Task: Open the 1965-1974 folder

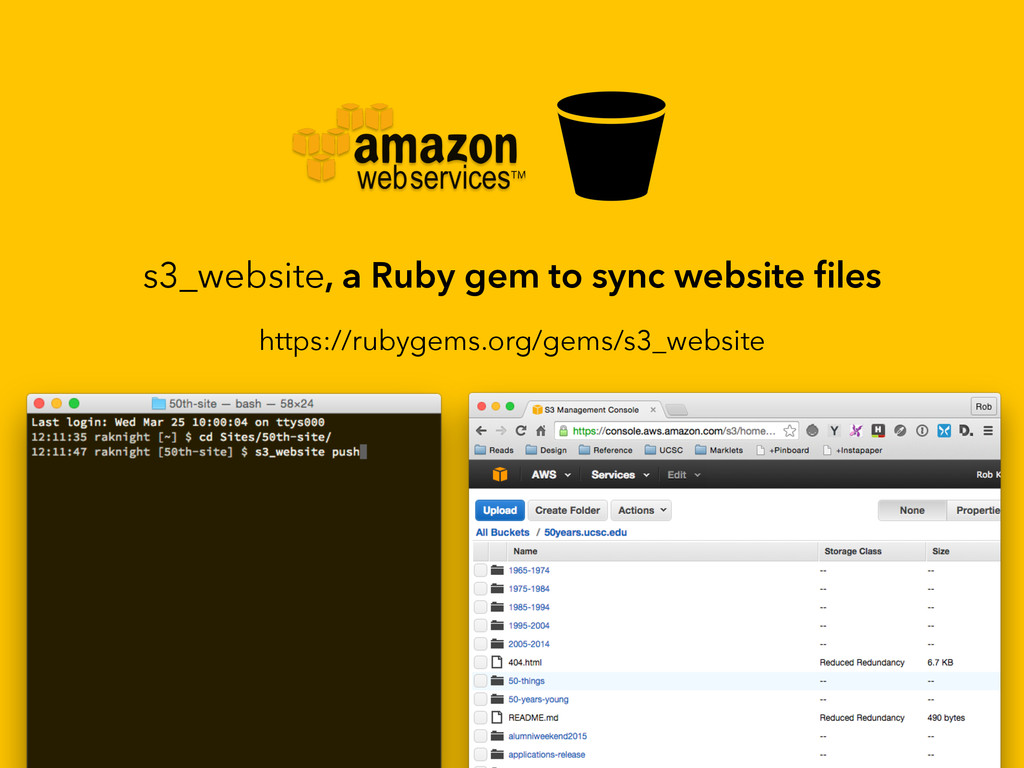Action: pos(529,570)
